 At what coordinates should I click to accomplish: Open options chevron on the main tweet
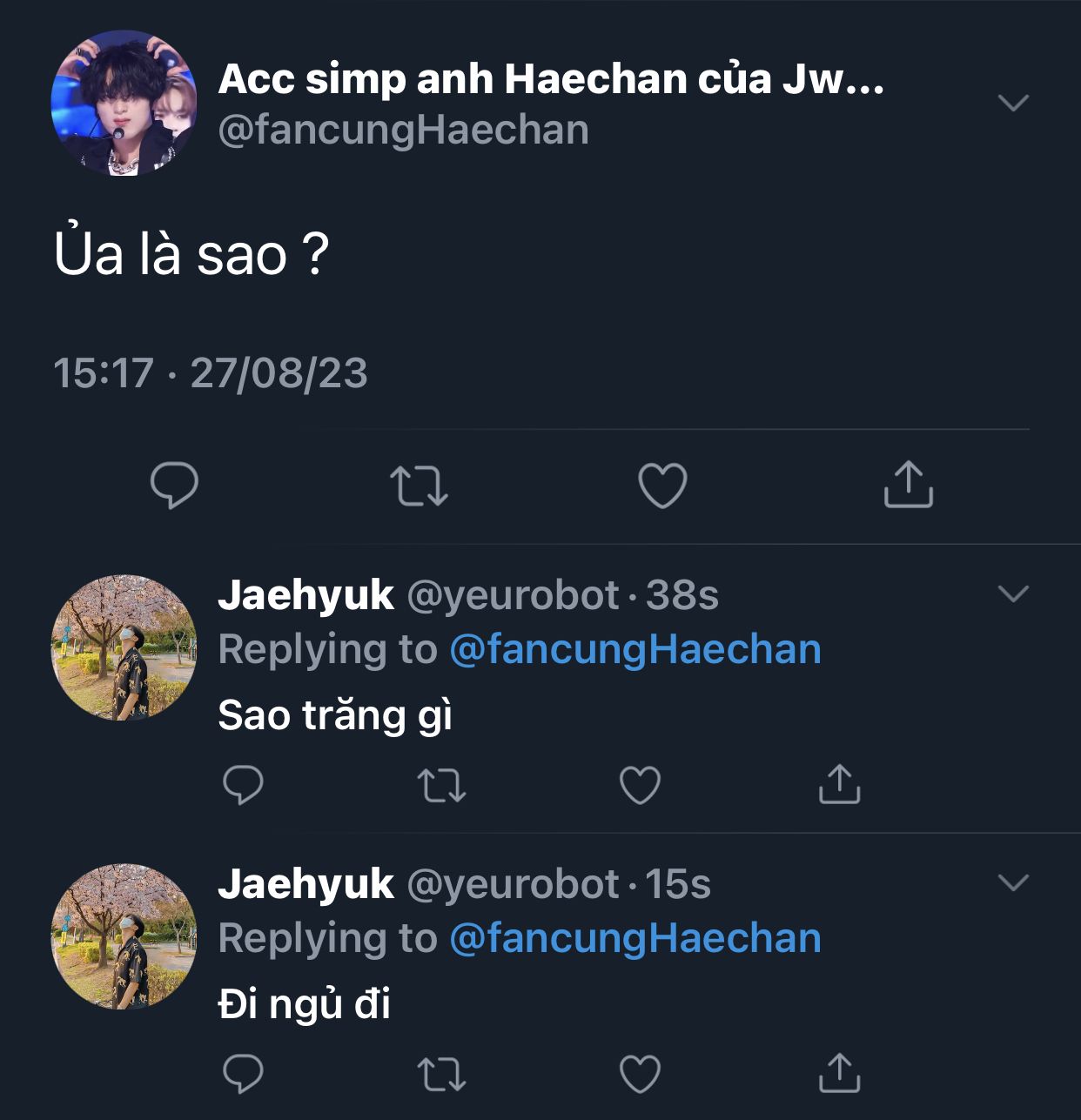[x=1013, y=103]
